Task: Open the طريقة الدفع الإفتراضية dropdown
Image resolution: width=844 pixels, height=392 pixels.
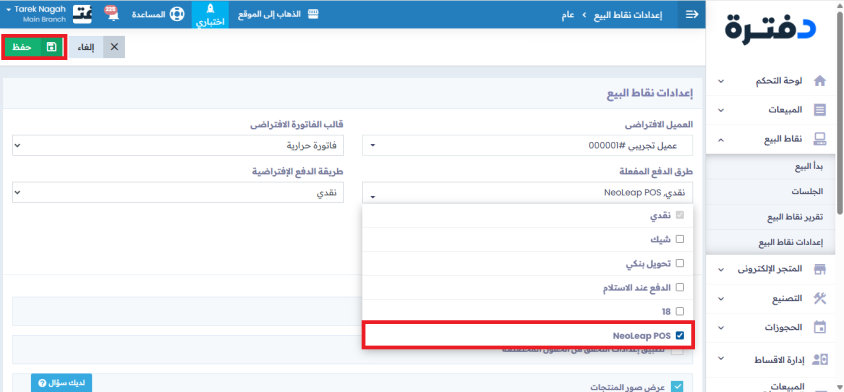Action: click(x=178, y=192)
